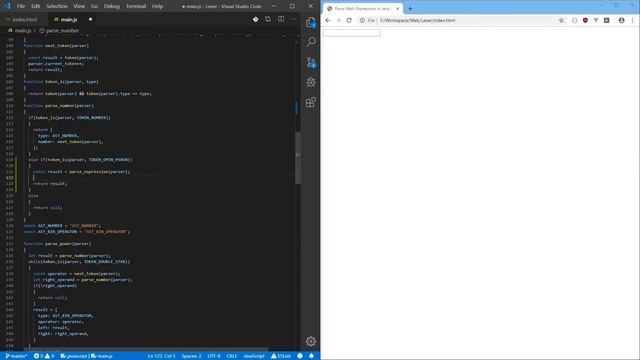Open the Extensions view
640x360 pixels.
(x=311, y=102)
